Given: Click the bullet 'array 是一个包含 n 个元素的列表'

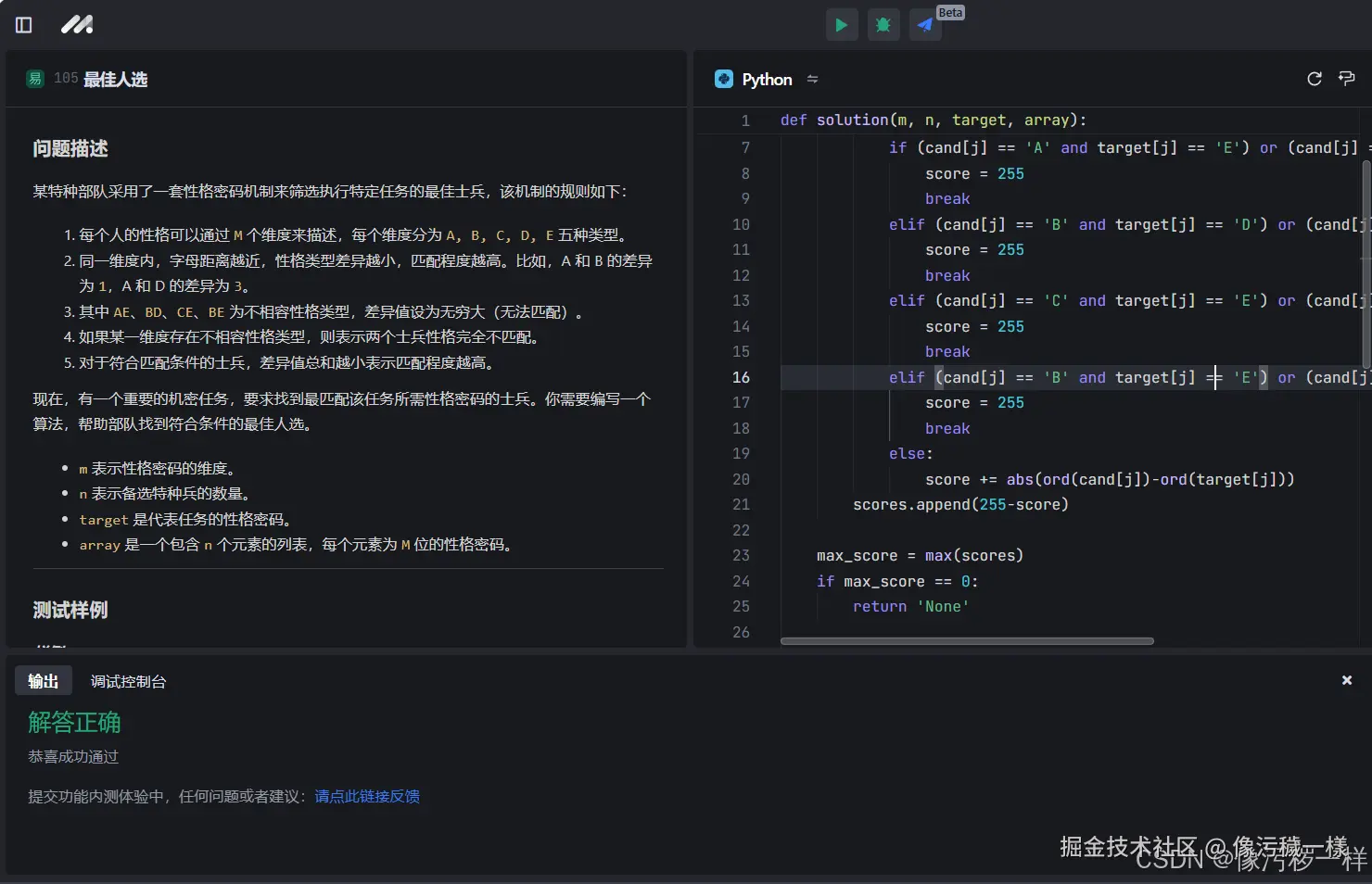Looking at the screenshot, I should tap(297, 544).
